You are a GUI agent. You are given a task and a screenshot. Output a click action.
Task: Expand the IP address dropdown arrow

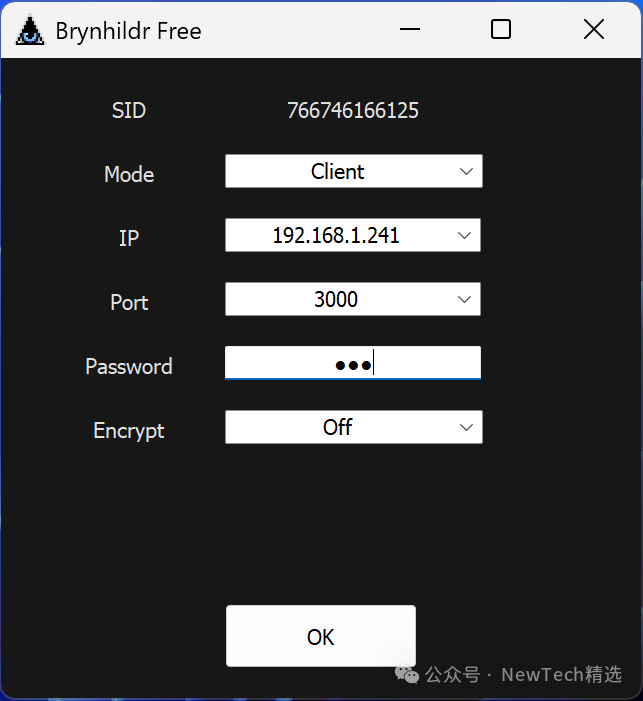[464, 236]
